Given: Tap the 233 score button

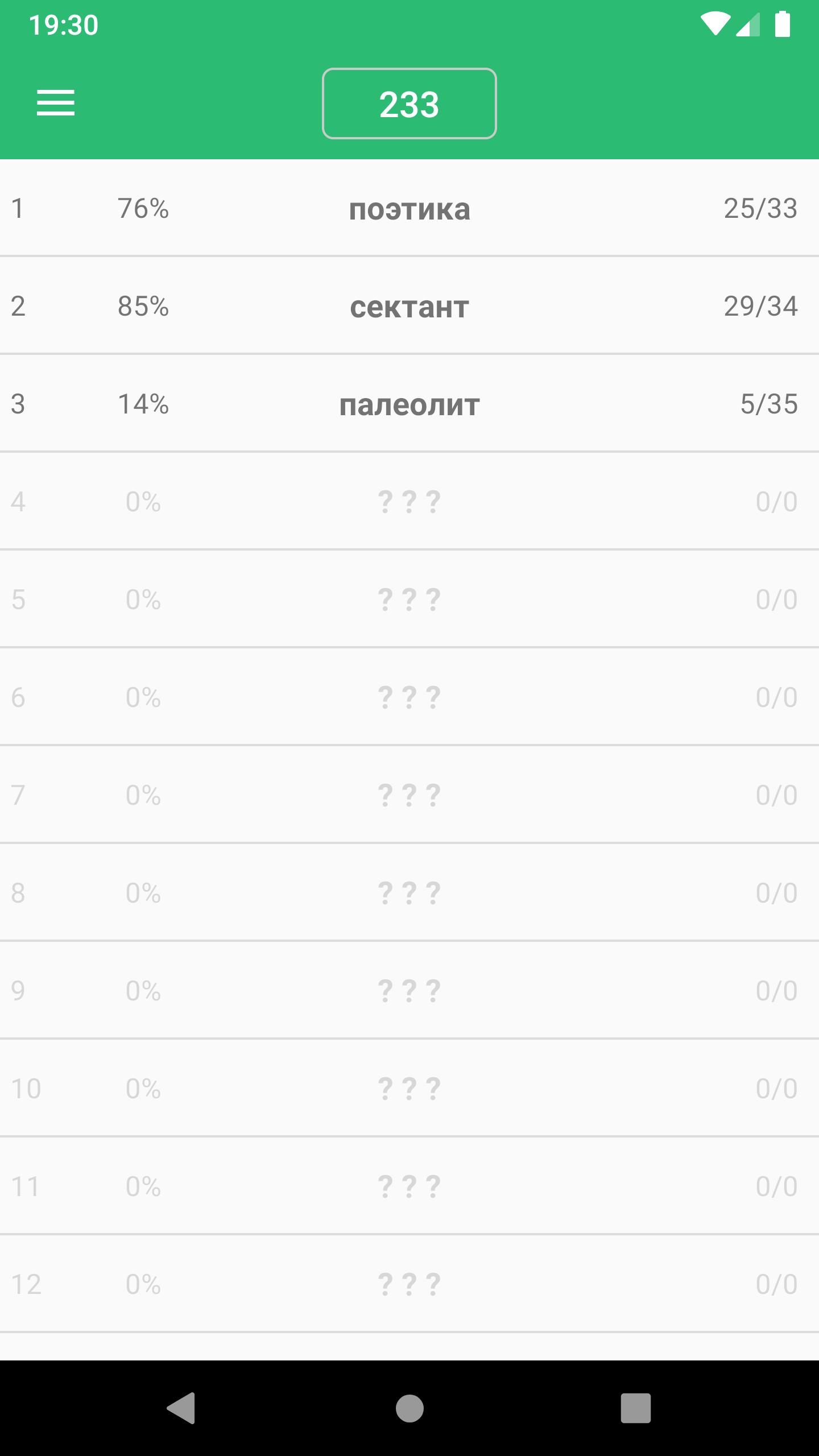Looking at the screenshot, I should tap(409, 104).
